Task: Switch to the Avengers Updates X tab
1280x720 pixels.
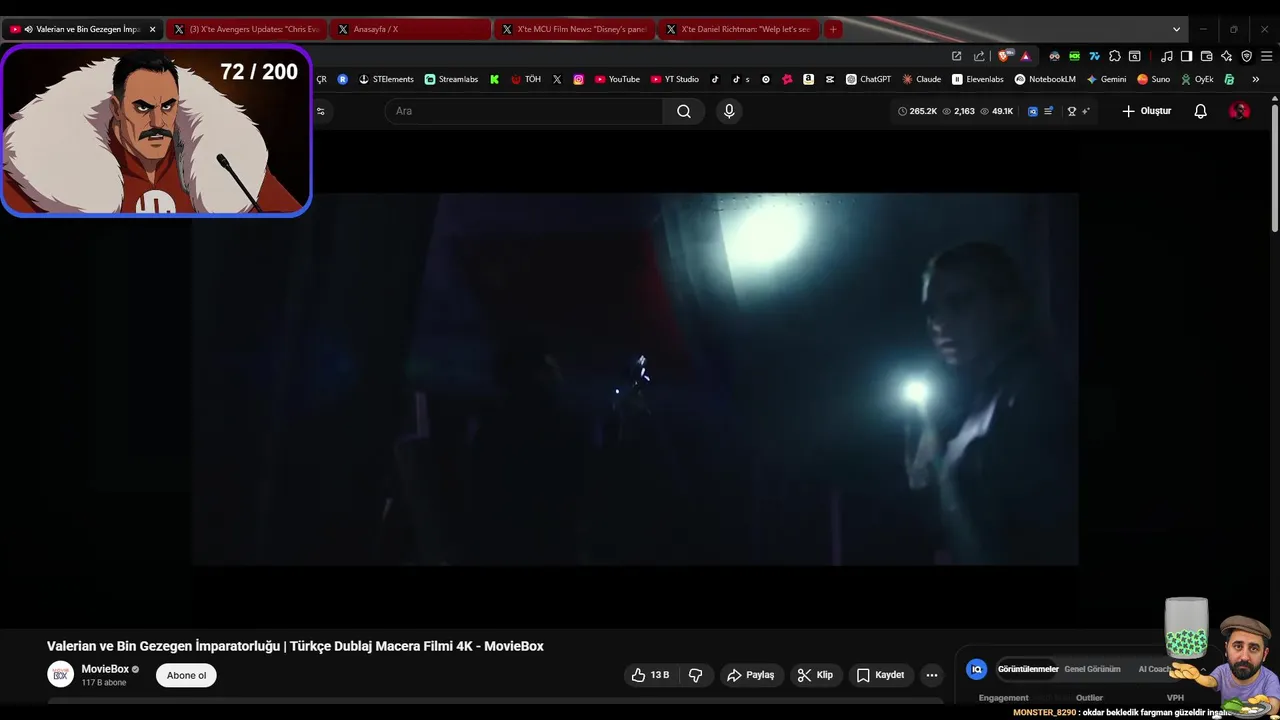Action: 247,29
